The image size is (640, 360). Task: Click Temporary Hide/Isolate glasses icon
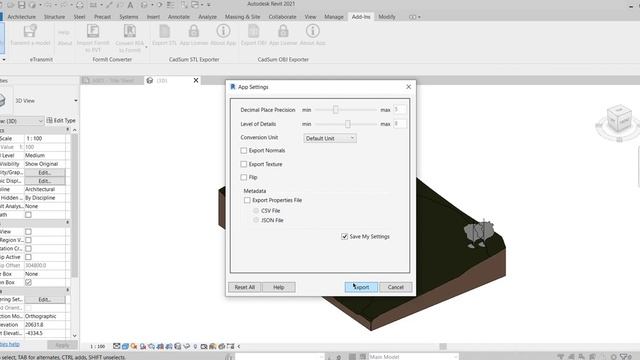tap(187, 346)
